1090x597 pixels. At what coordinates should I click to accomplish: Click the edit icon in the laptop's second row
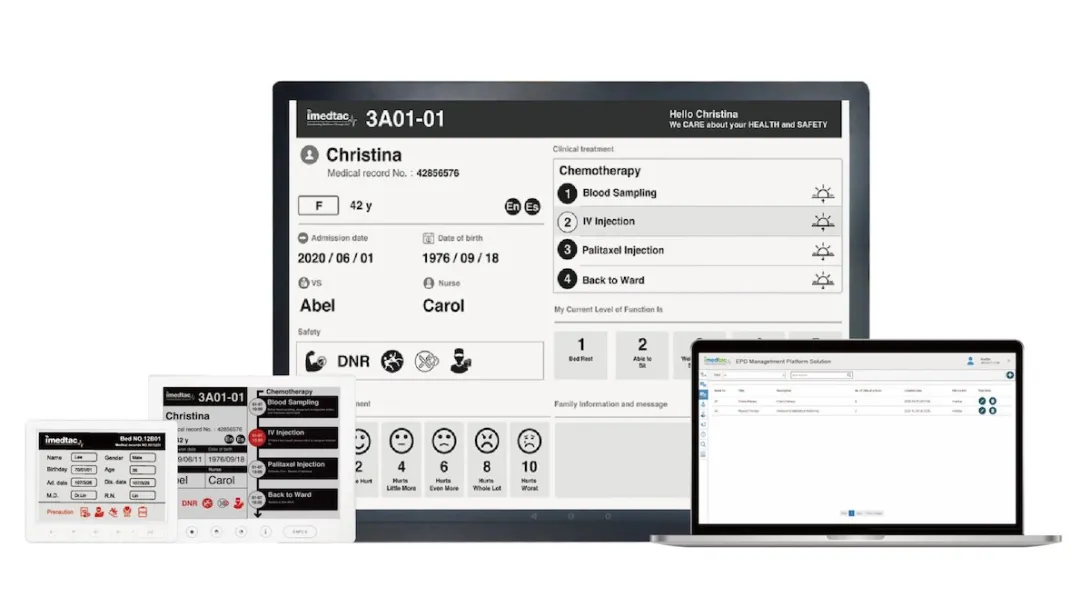coord(982,411)
